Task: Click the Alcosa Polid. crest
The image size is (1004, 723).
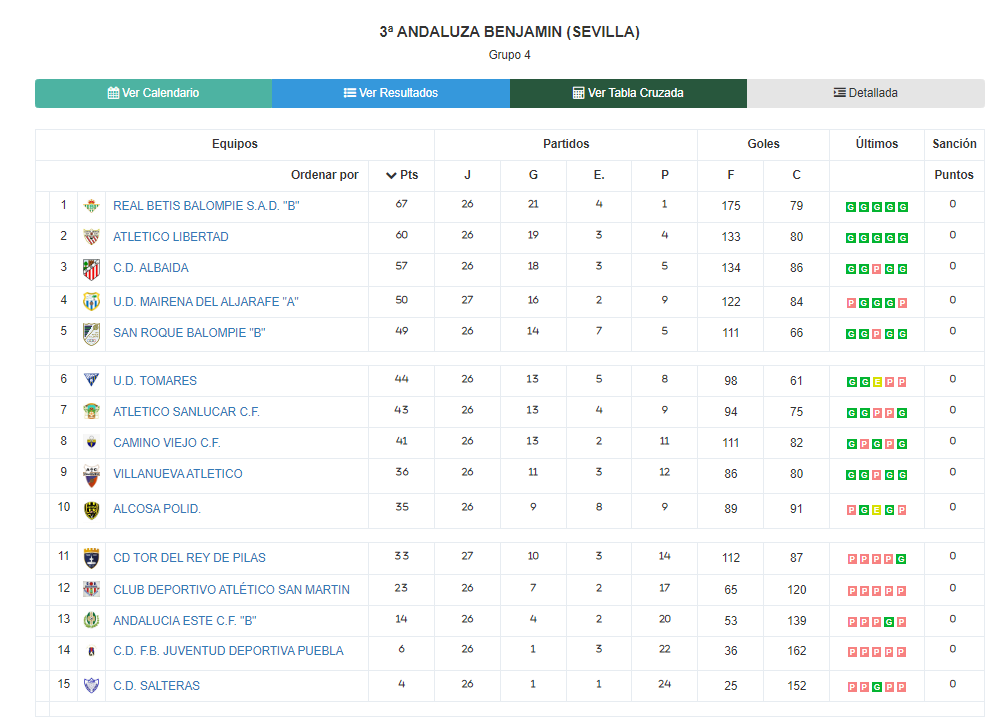Action: pyautogui.click(x=92, y=510)
